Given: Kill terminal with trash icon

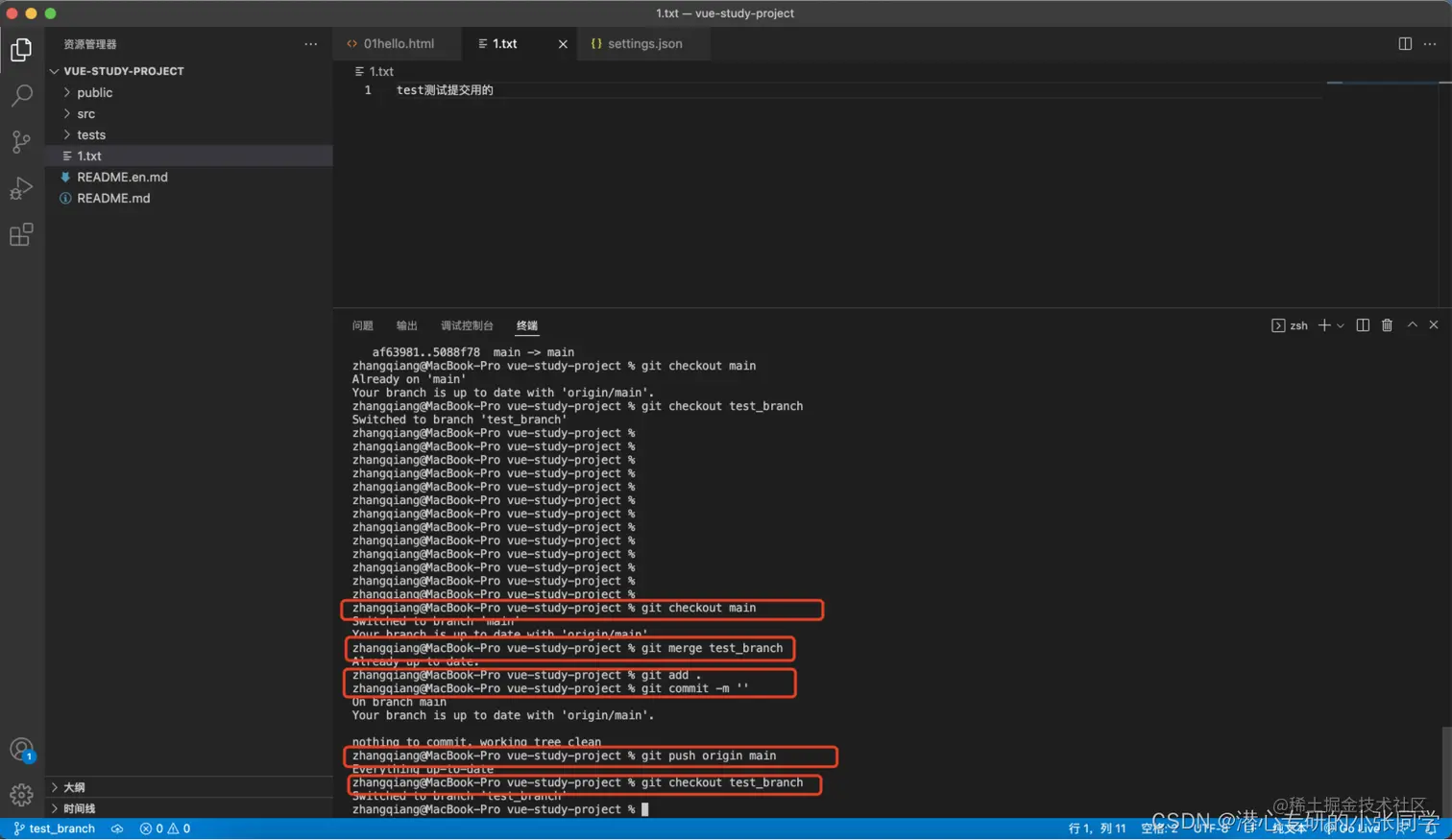Looking at the screenshot, I should tap(1387, 325).
